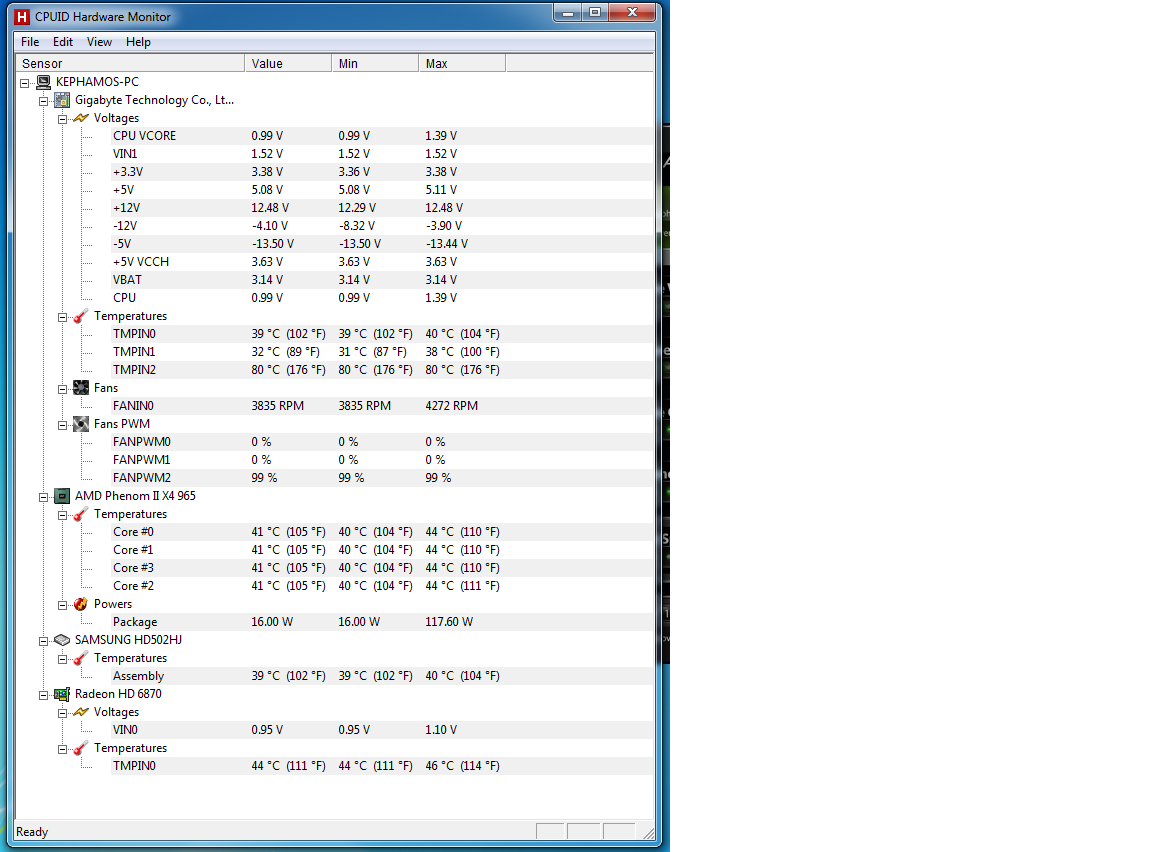1152x852 pixels.
Task: Collapse the Fans group
Action: (62, 389)
